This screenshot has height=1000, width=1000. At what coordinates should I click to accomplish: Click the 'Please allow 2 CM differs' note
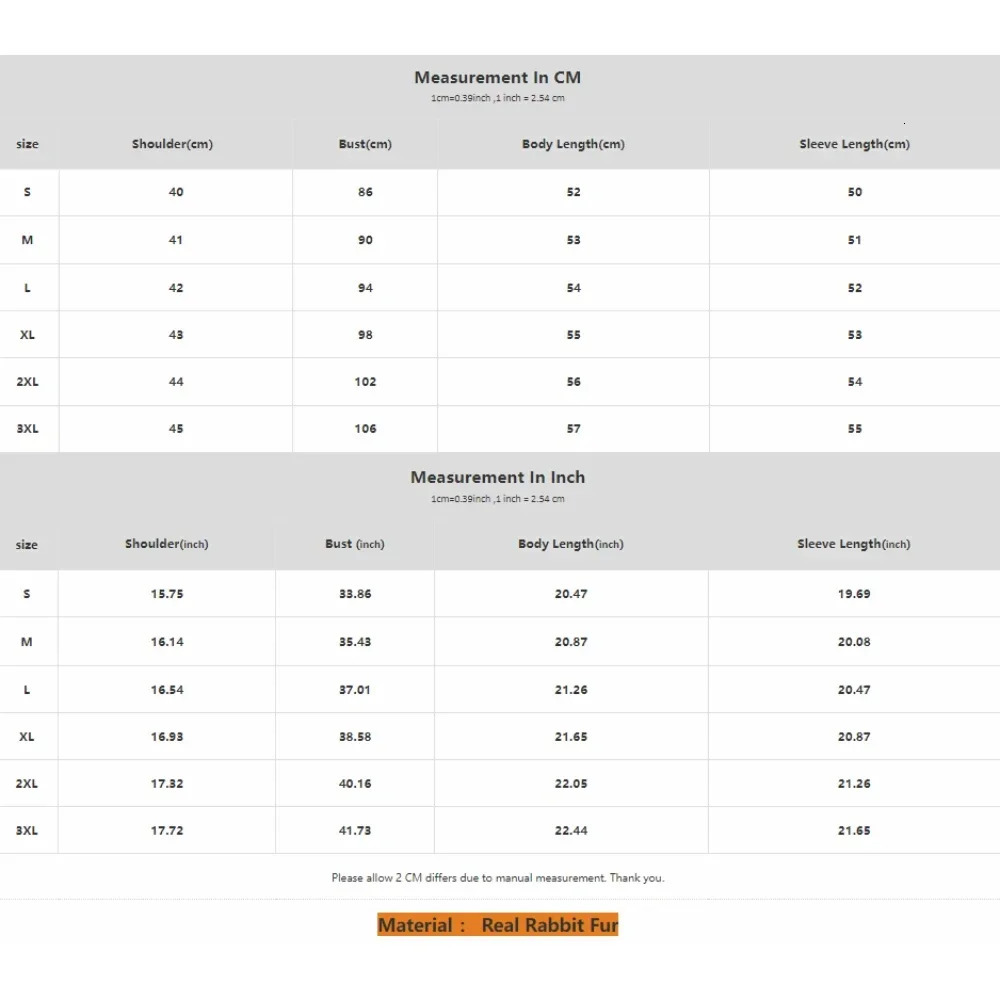[497, 878]
